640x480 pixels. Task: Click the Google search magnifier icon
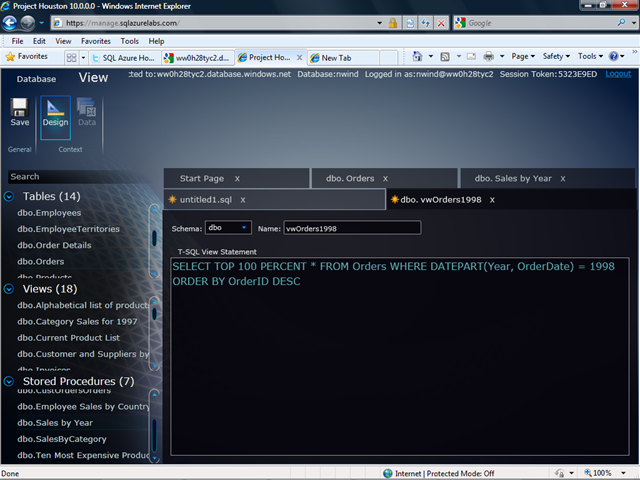click(x=621, y=22)
